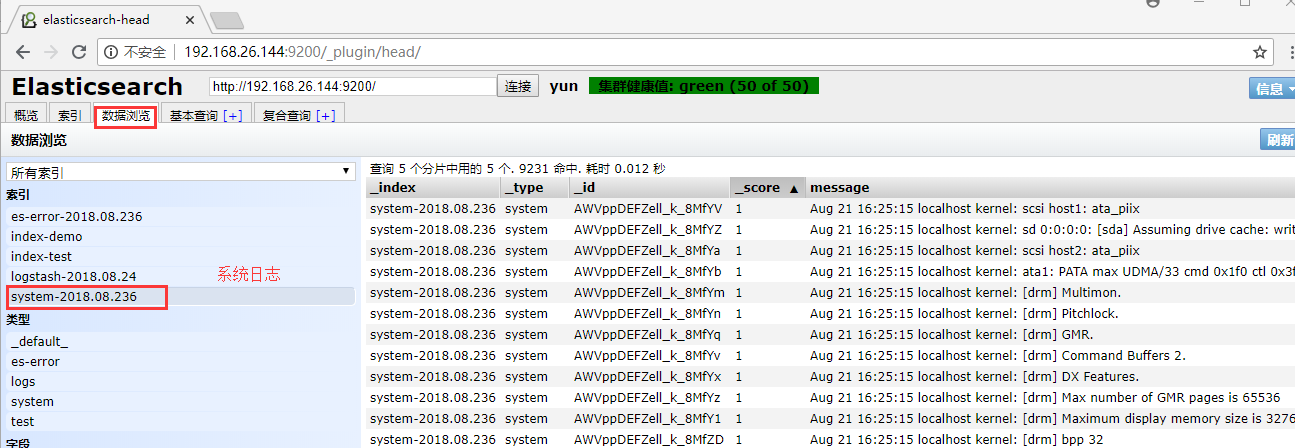Click the 'scsi host2: ata_piix' message
This screenshot has height=448, width=1295.
975,250
